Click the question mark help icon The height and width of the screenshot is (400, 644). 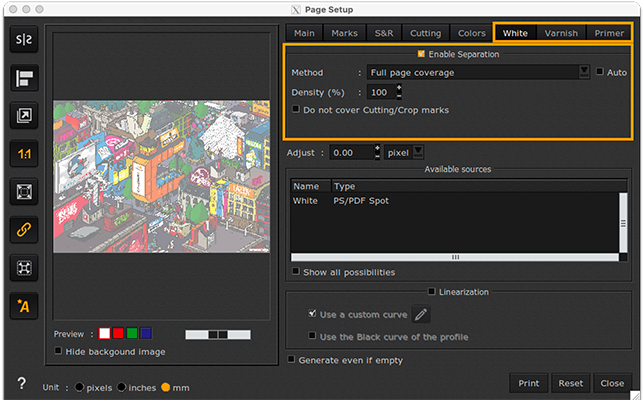21,383
